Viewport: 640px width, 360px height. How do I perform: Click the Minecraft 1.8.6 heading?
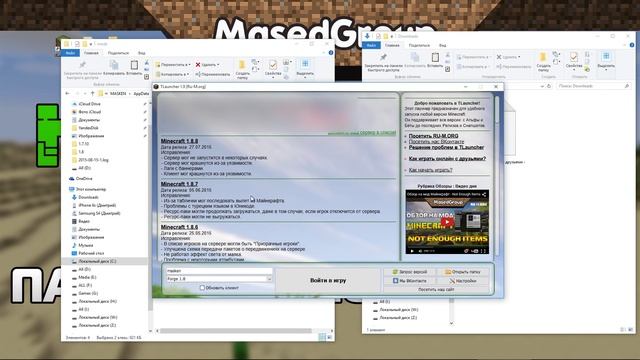179,227
